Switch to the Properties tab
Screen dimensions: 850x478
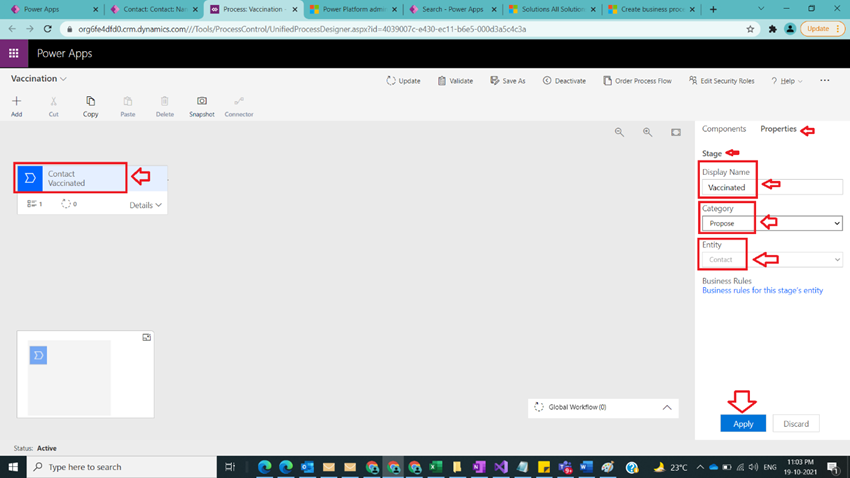pyautogui.click(x=778, y=129)
